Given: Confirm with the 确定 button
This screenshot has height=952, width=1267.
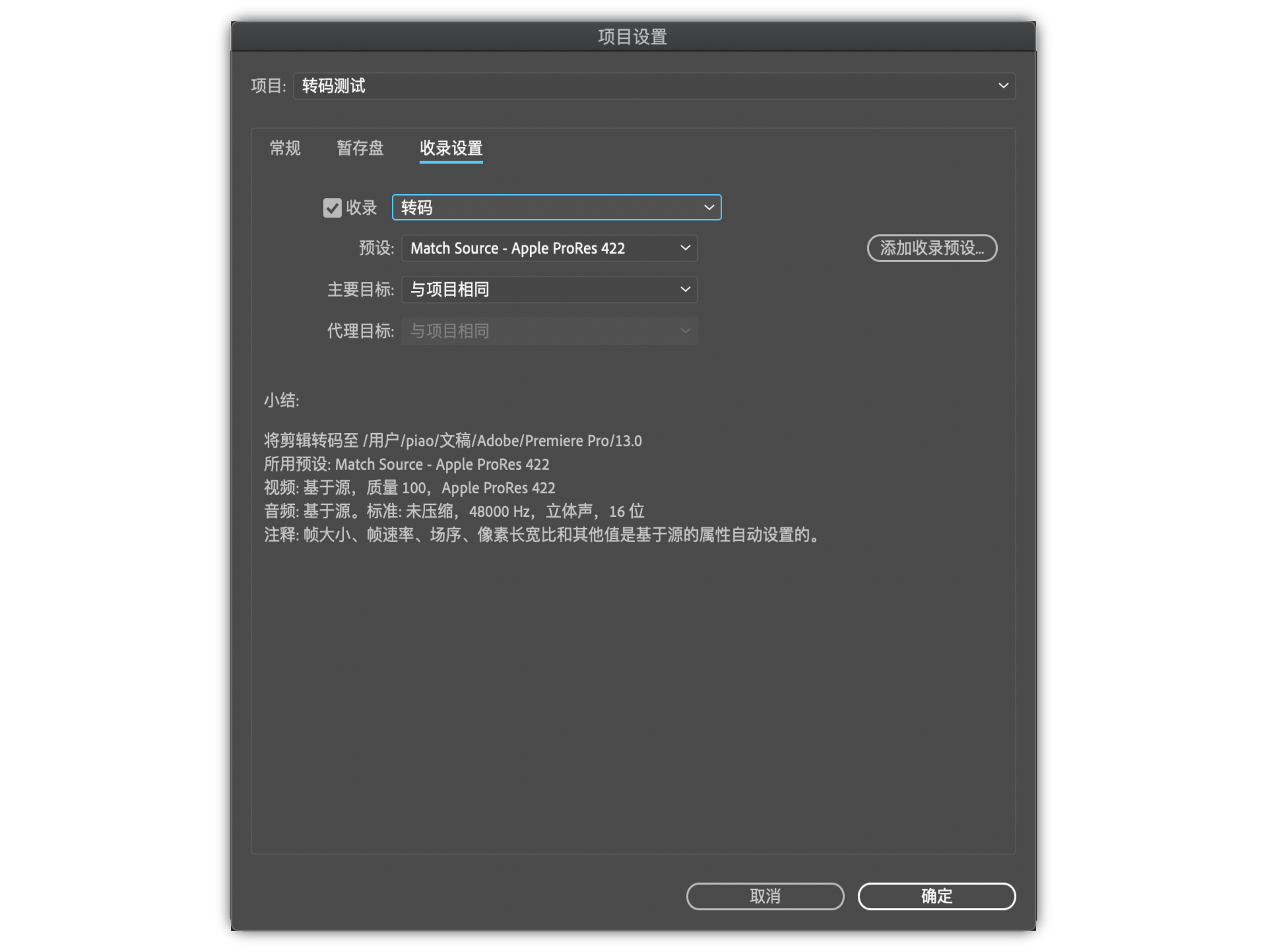Looking at the screenshot, I should click(x=936, y=896).
